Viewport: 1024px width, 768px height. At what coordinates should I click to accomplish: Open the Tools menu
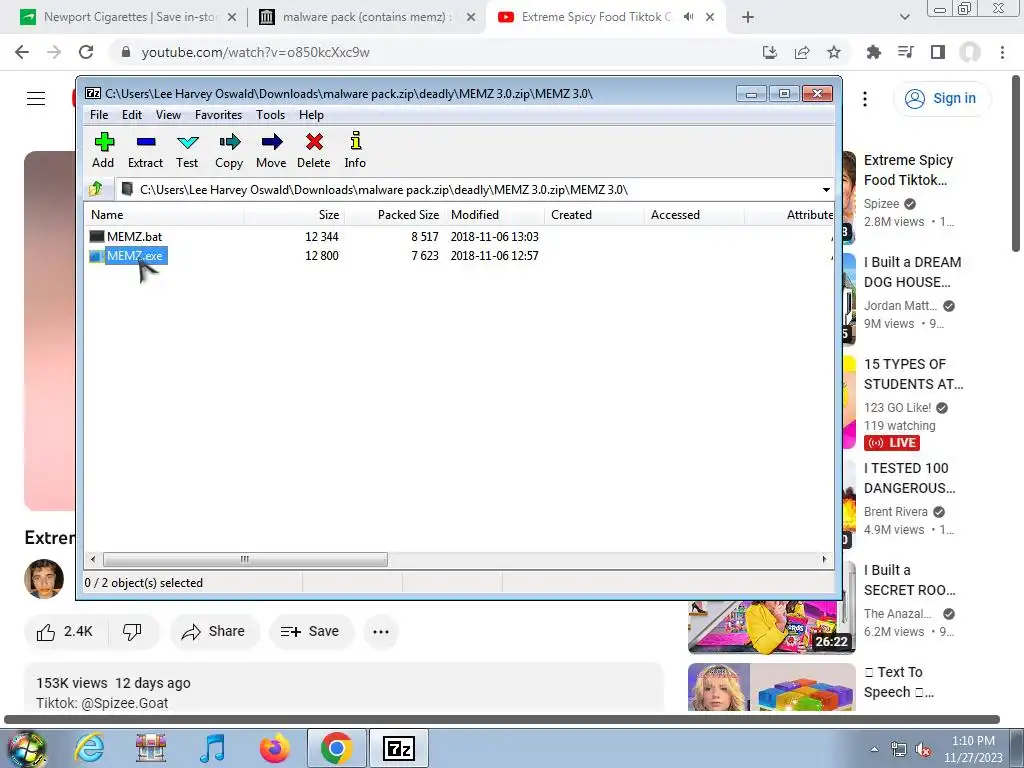270,115
